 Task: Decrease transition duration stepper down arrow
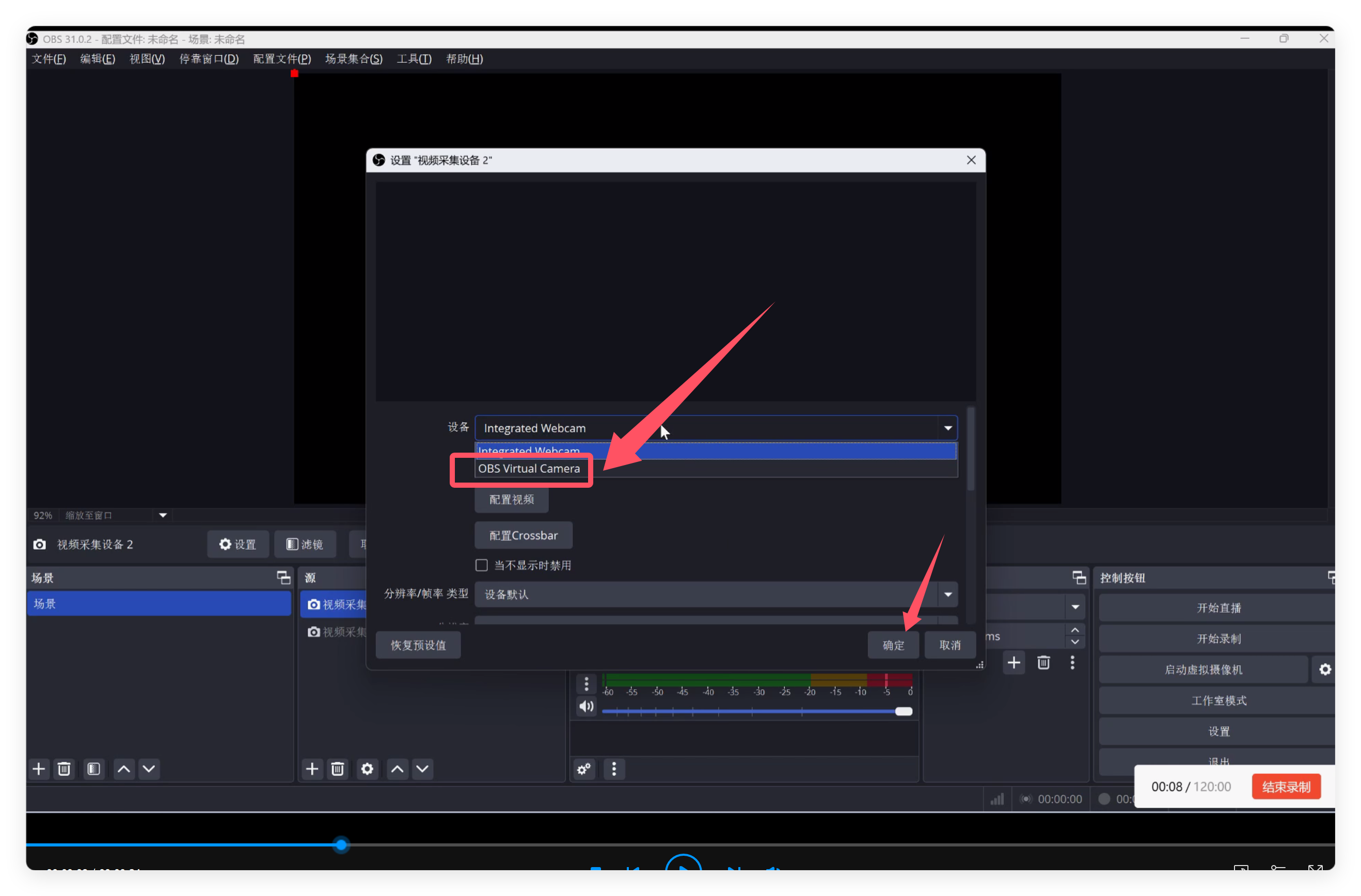tap(1075, 642)
